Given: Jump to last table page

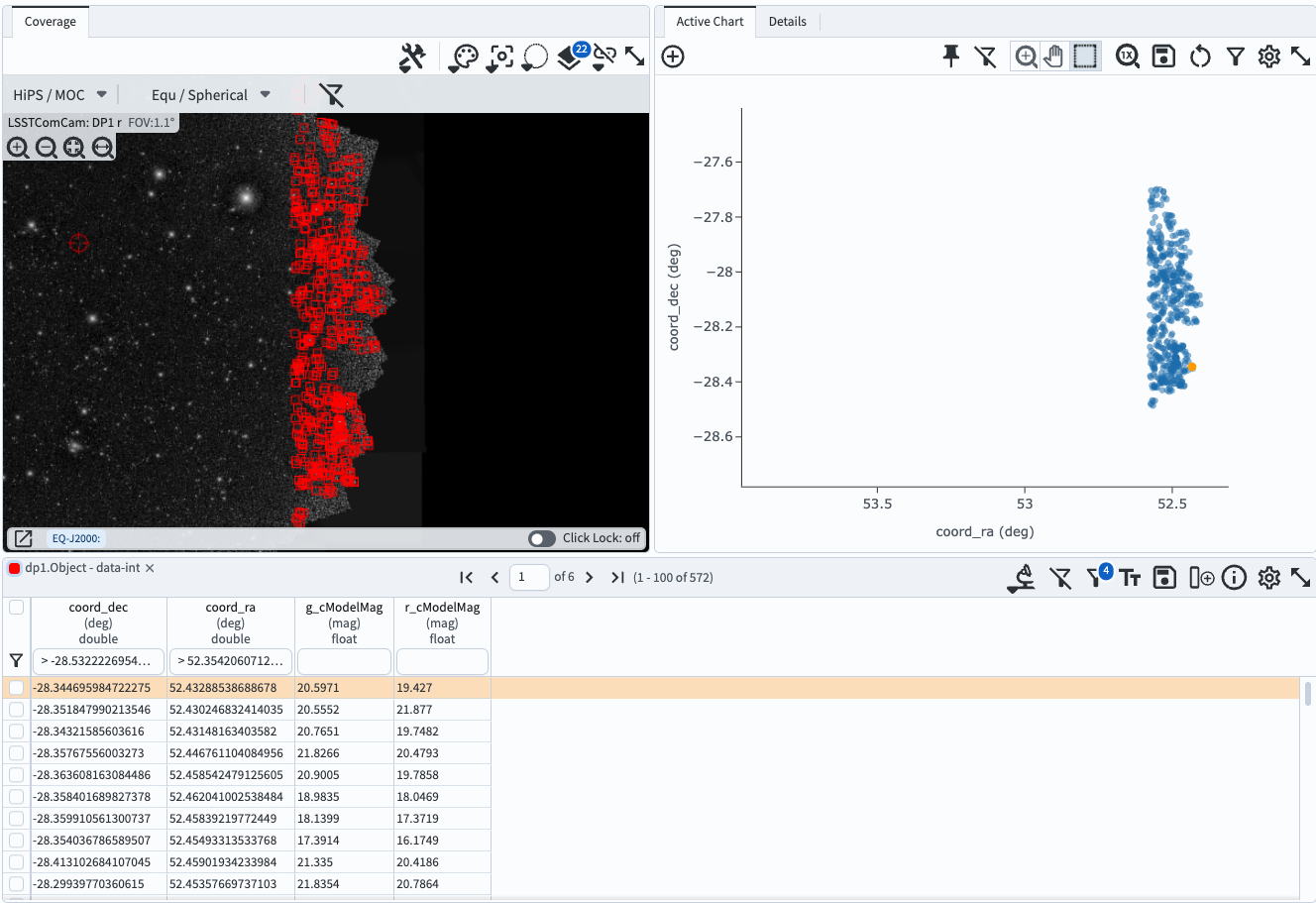Looking at the screenshot, I should [616, 577].
